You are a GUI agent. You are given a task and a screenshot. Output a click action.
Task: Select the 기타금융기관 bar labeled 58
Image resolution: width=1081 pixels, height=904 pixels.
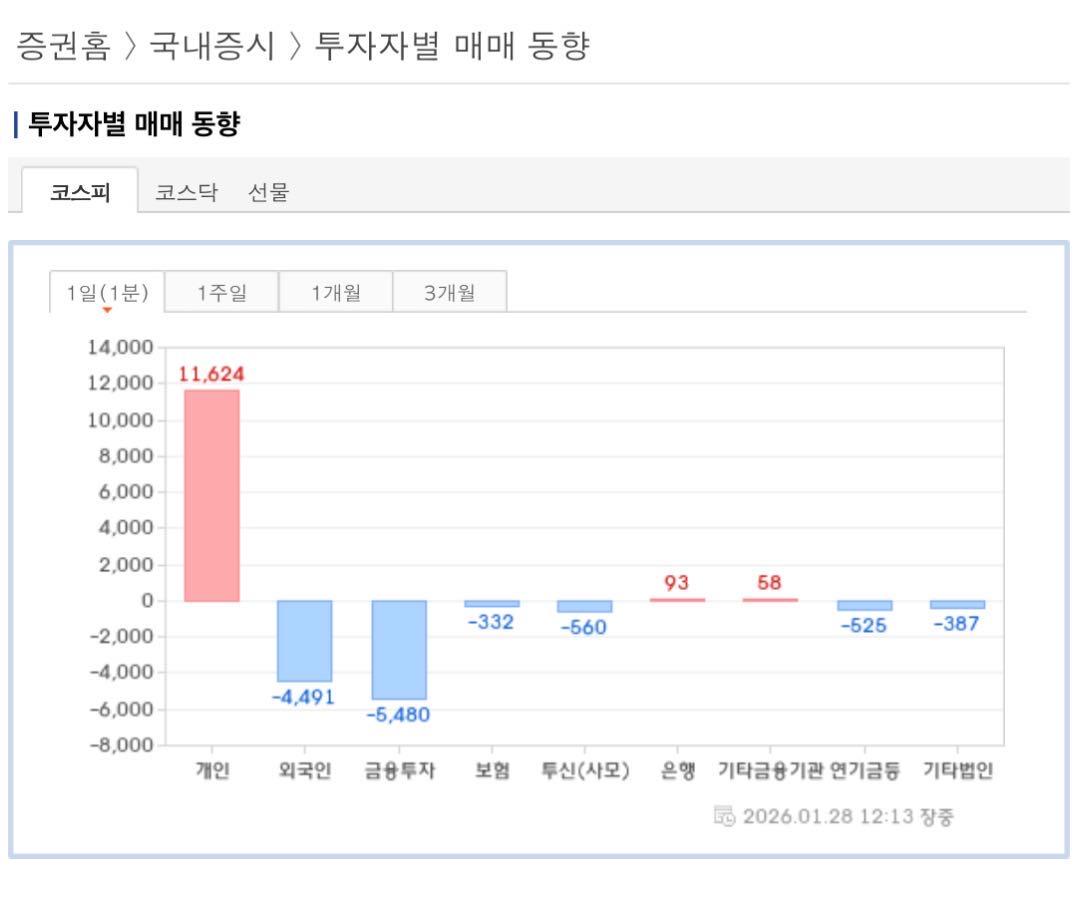point(770,599)
